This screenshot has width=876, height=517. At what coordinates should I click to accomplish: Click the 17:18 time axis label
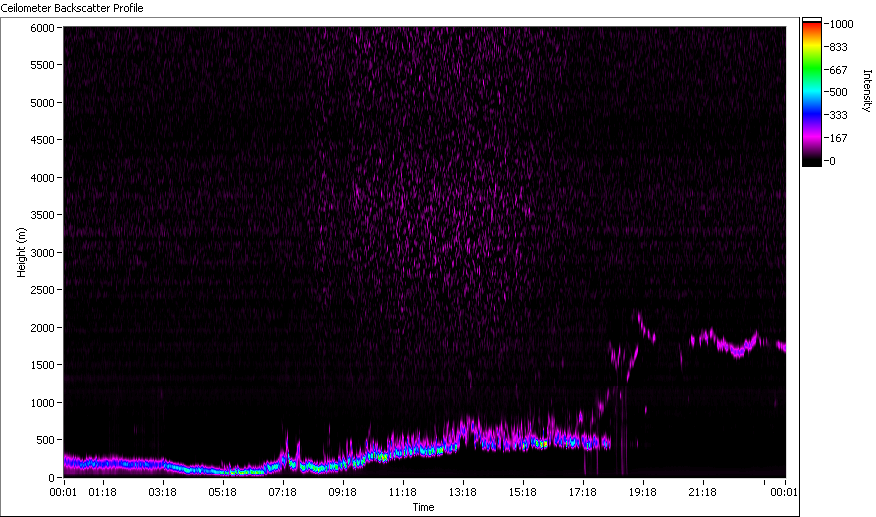click(x=583, y=492)
